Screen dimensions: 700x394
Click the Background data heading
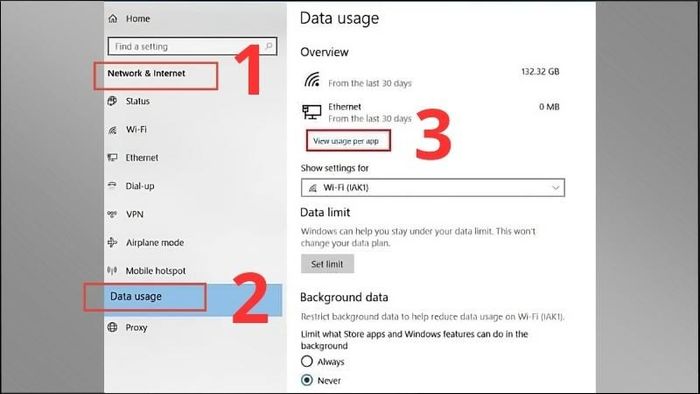tap(344, 297)
